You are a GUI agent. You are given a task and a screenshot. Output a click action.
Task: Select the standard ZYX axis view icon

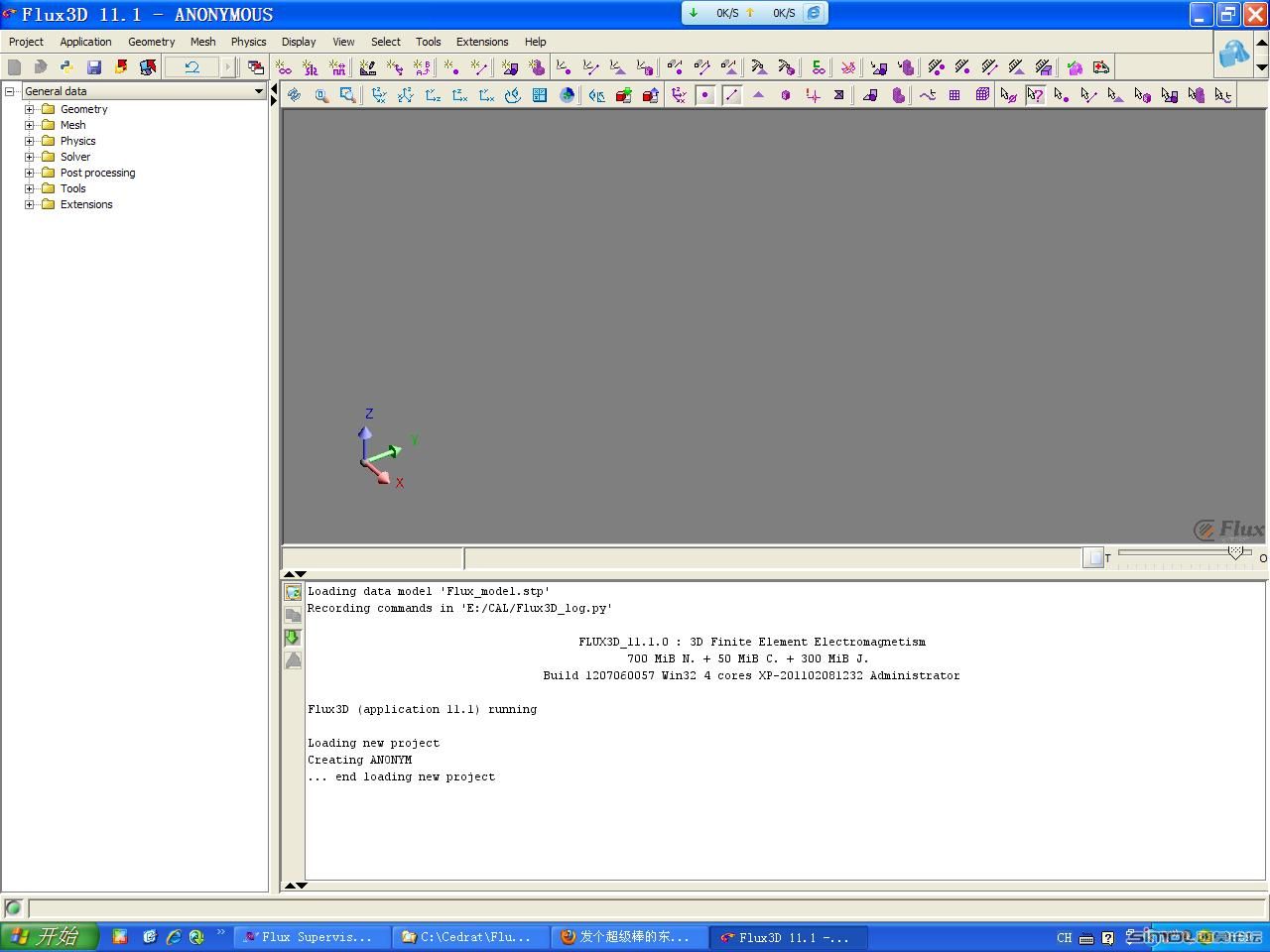(379, 95)
